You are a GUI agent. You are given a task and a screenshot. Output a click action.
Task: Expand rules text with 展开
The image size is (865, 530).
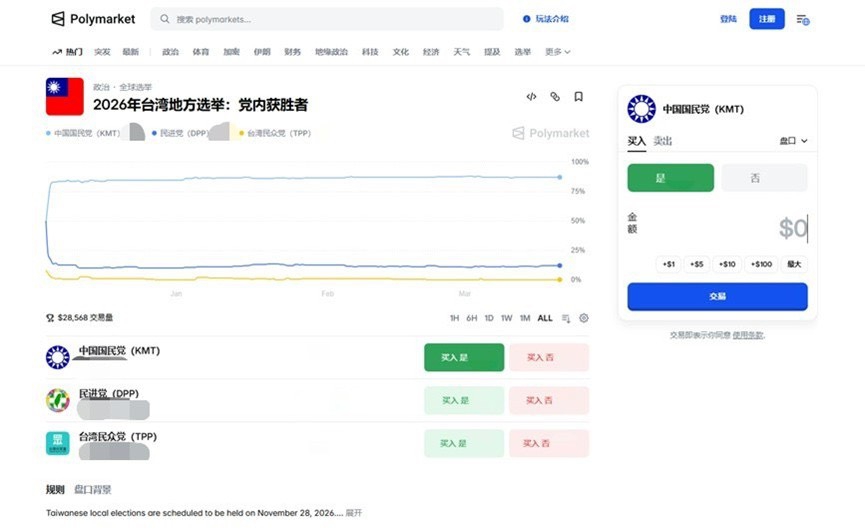pyautogui.click(x=354, y=513)
